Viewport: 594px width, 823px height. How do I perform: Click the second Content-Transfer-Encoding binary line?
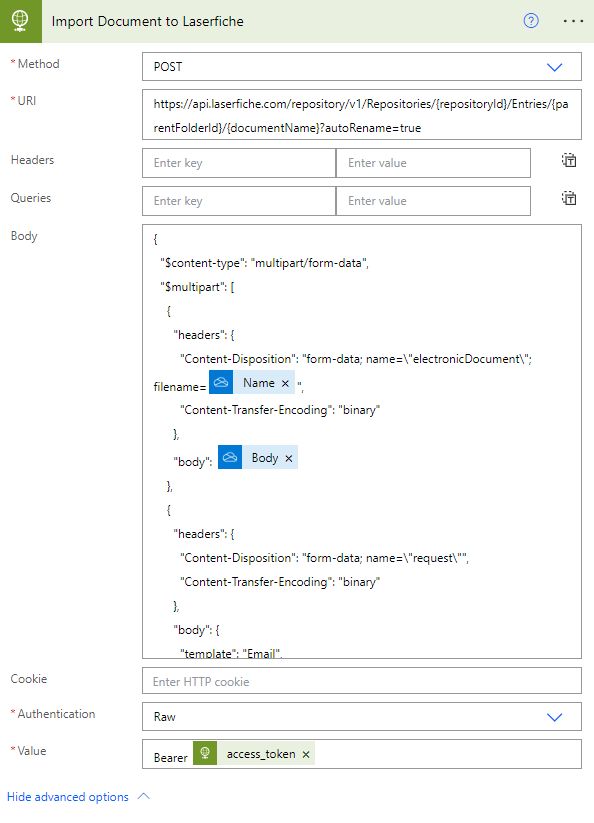(280, 582)
